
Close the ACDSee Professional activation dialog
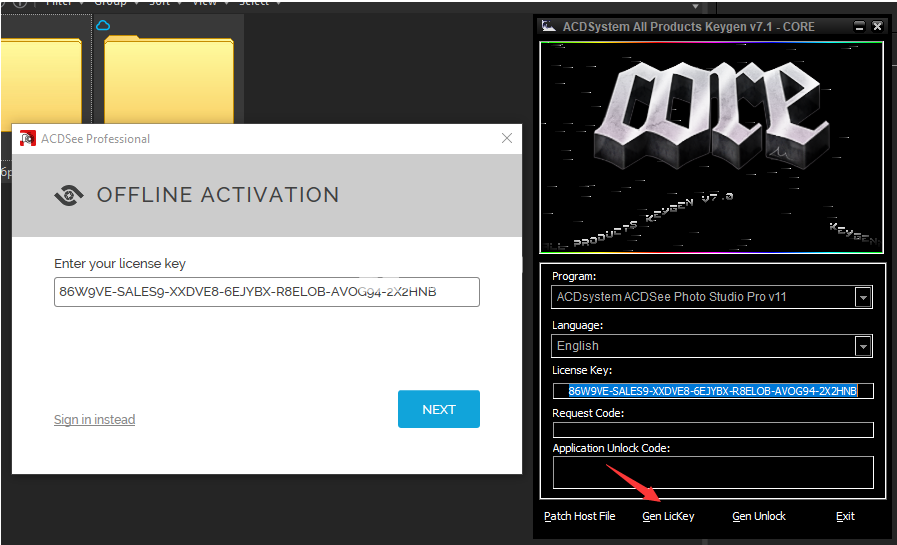(507, 138)
